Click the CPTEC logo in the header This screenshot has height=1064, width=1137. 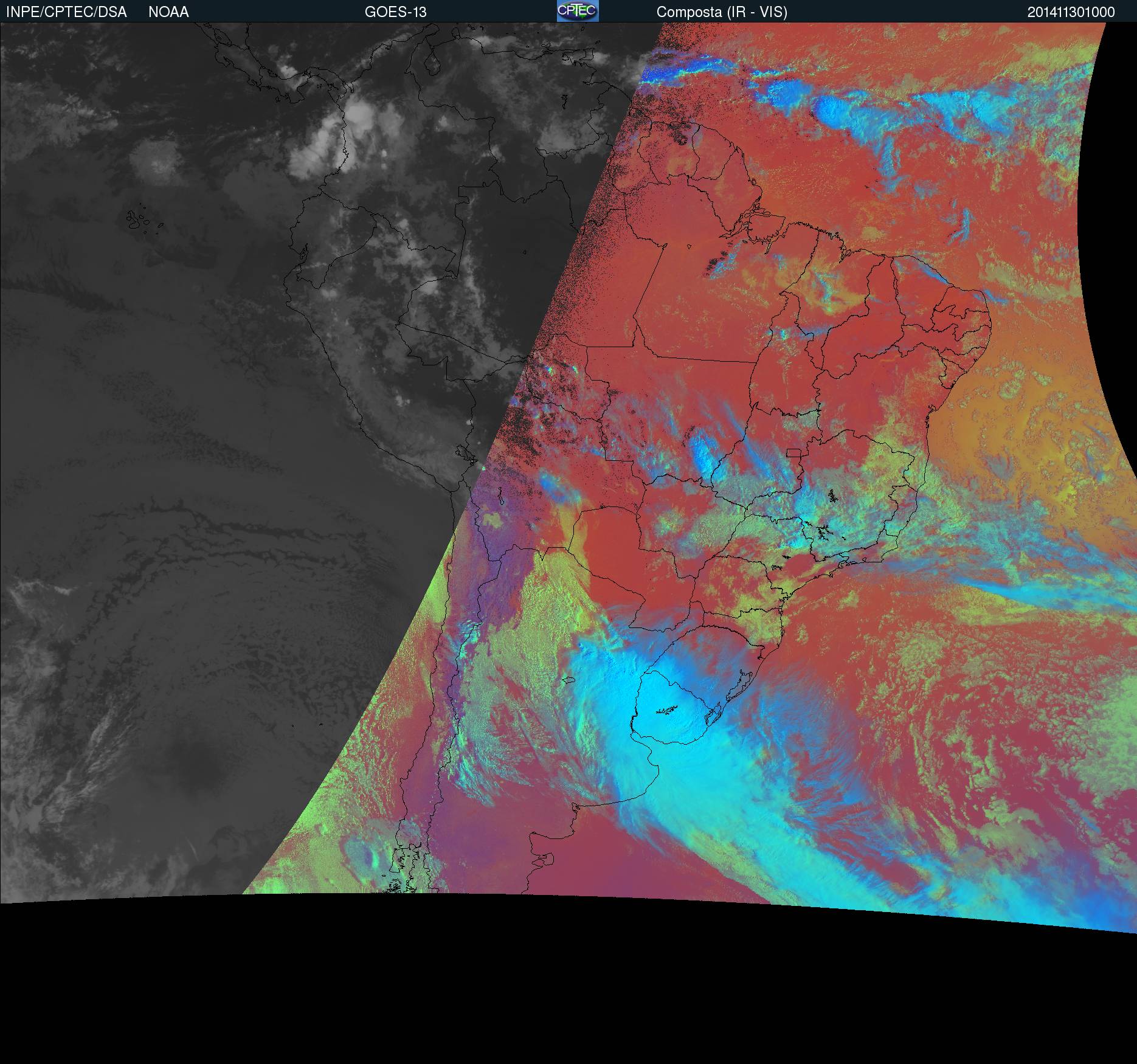click(578, 11)
